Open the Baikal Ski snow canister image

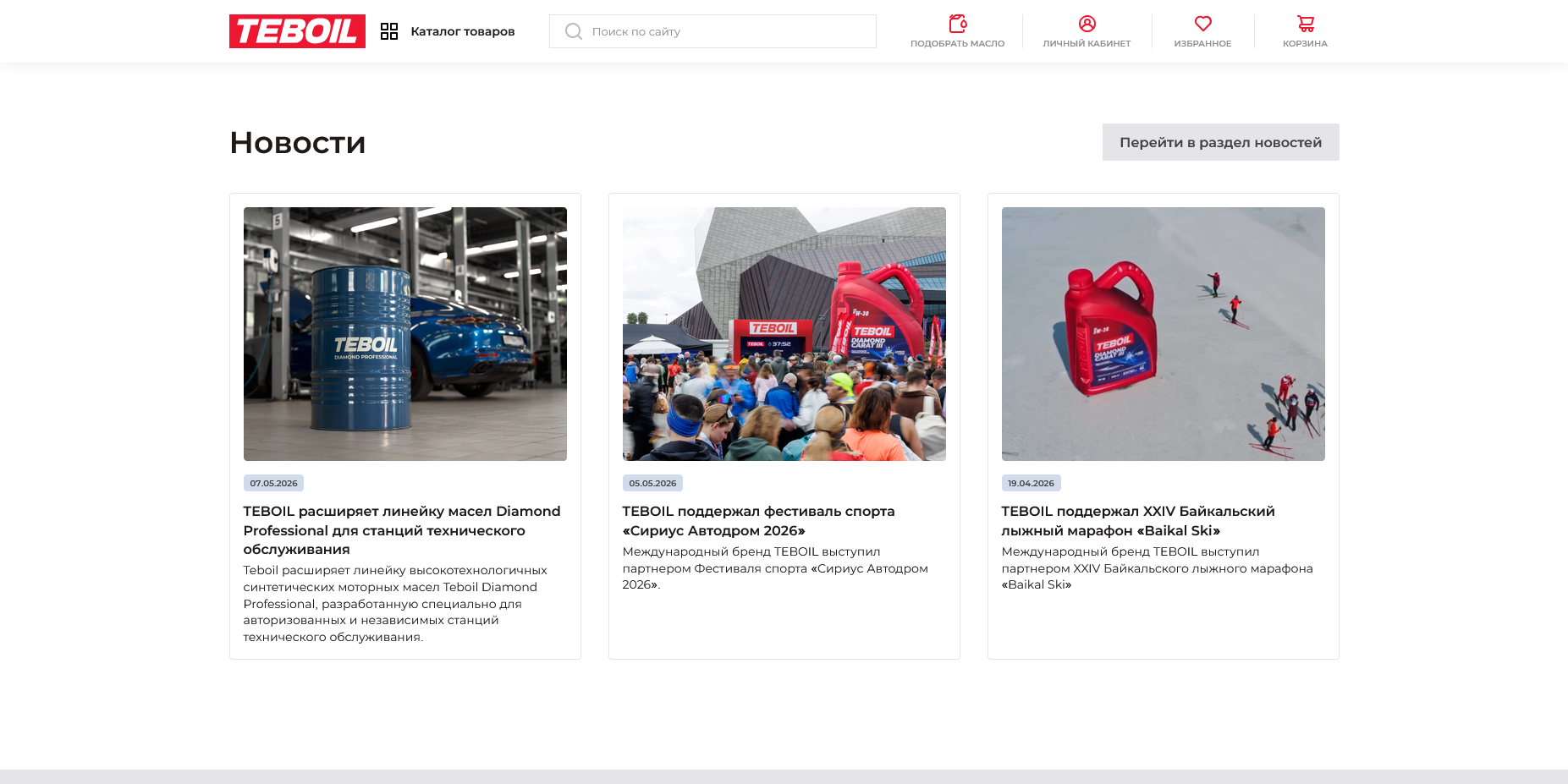(x=1164, y=334)
